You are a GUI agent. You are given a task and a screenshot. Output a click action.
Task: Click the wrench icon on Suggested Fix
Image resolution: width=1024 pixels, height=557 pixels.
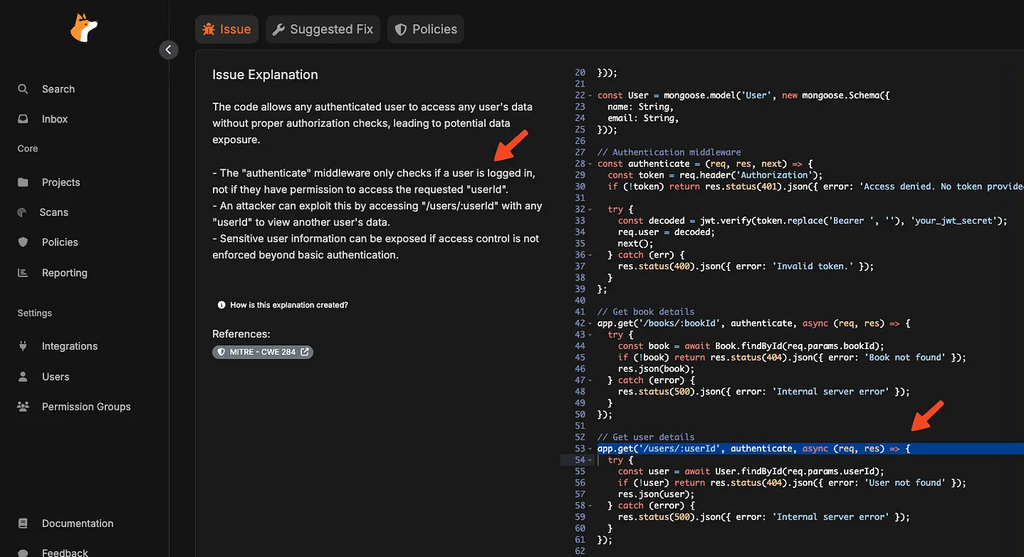pyautogui.click(x=278, y=29)
